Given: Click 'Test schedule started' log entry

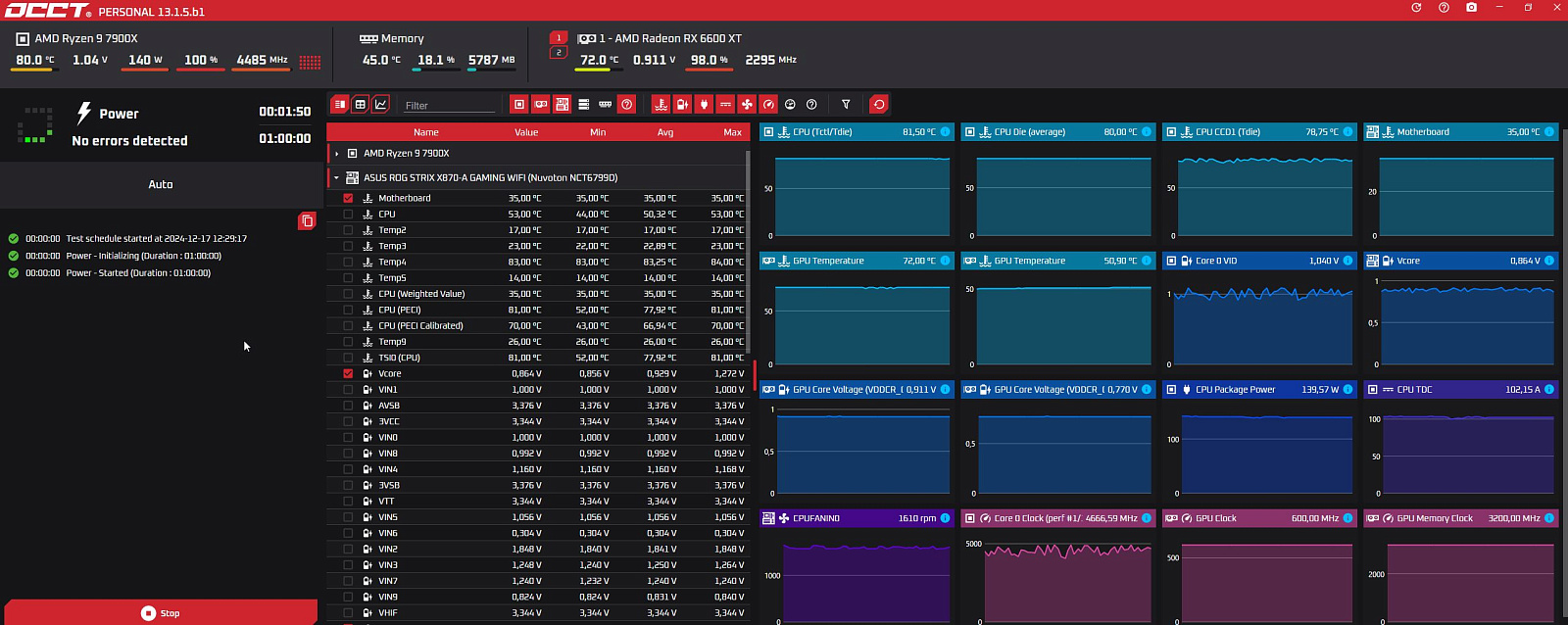Looking at the screenshot, I should (157, 238).
